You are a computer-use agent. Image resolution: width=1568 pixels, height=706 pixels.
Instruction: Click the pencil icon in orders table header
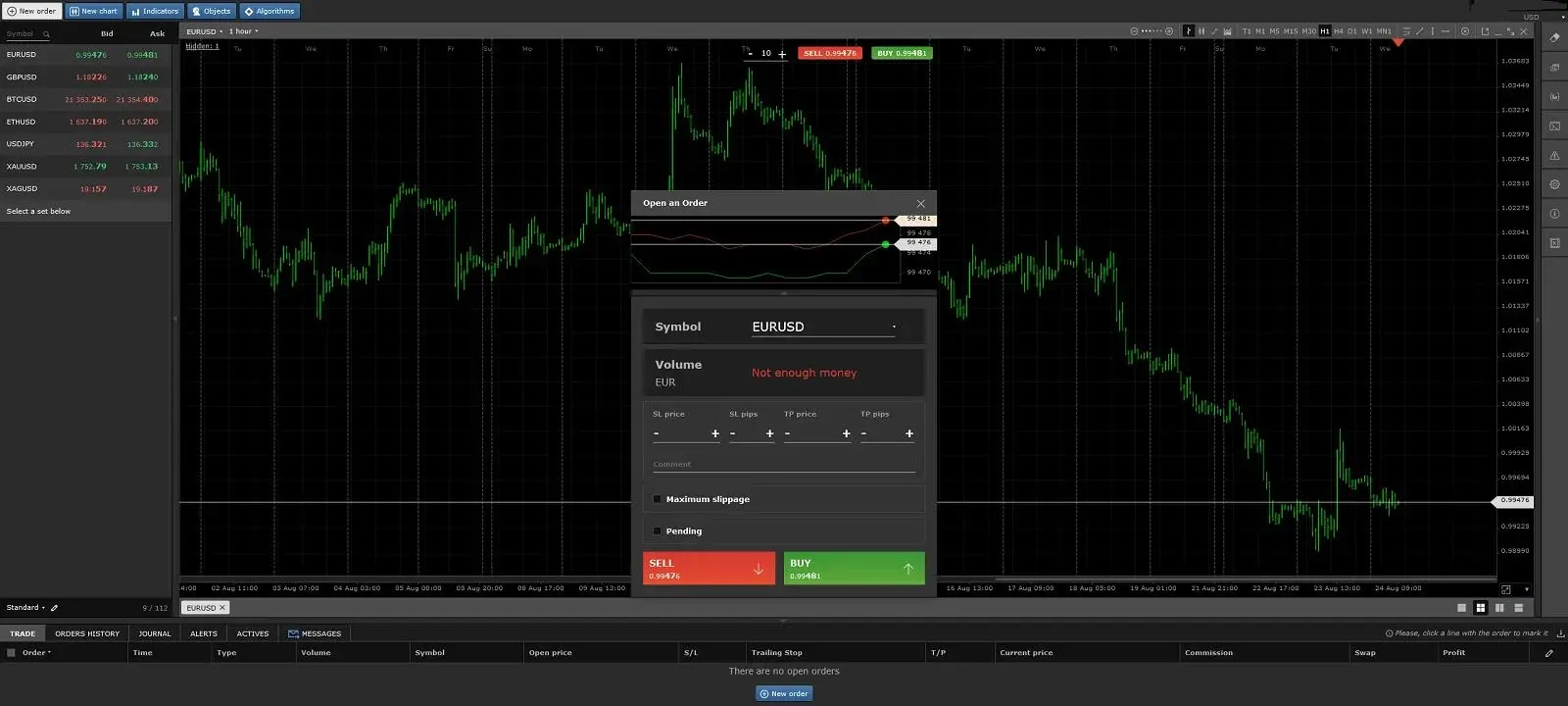(x=1548, y=653)
